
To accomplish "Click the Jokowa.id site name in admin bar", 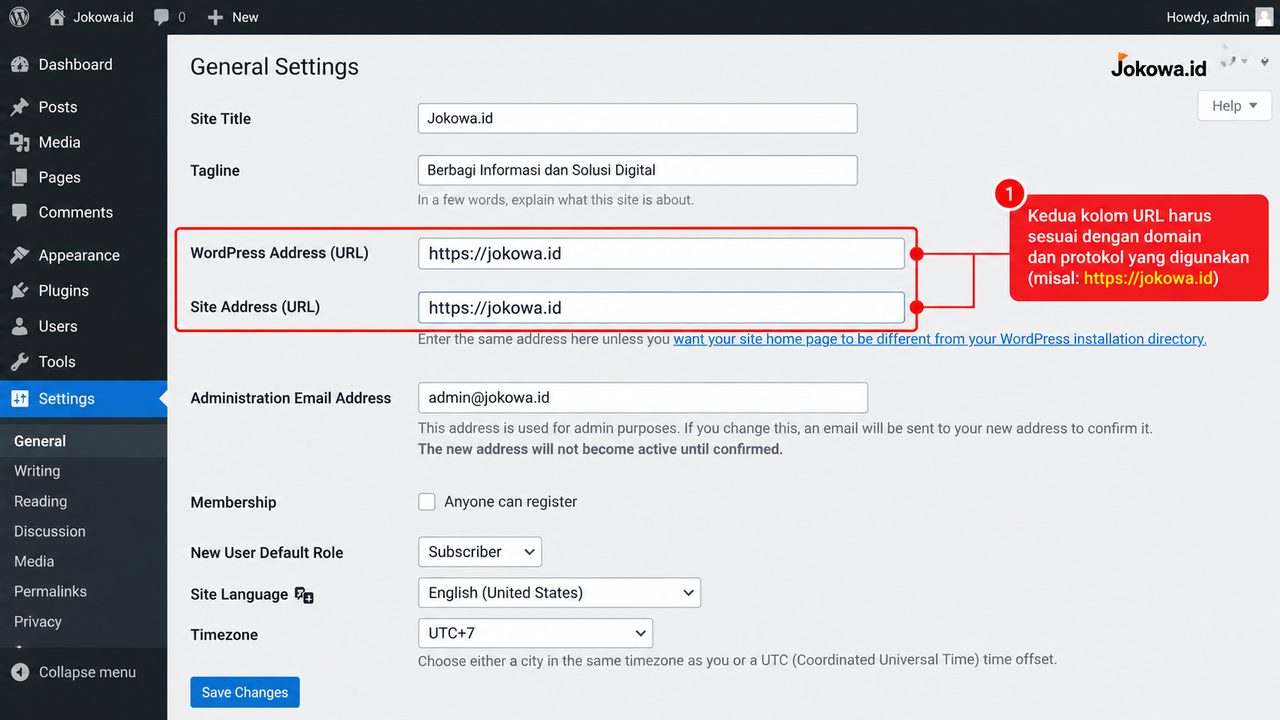I will coord(103,17).
